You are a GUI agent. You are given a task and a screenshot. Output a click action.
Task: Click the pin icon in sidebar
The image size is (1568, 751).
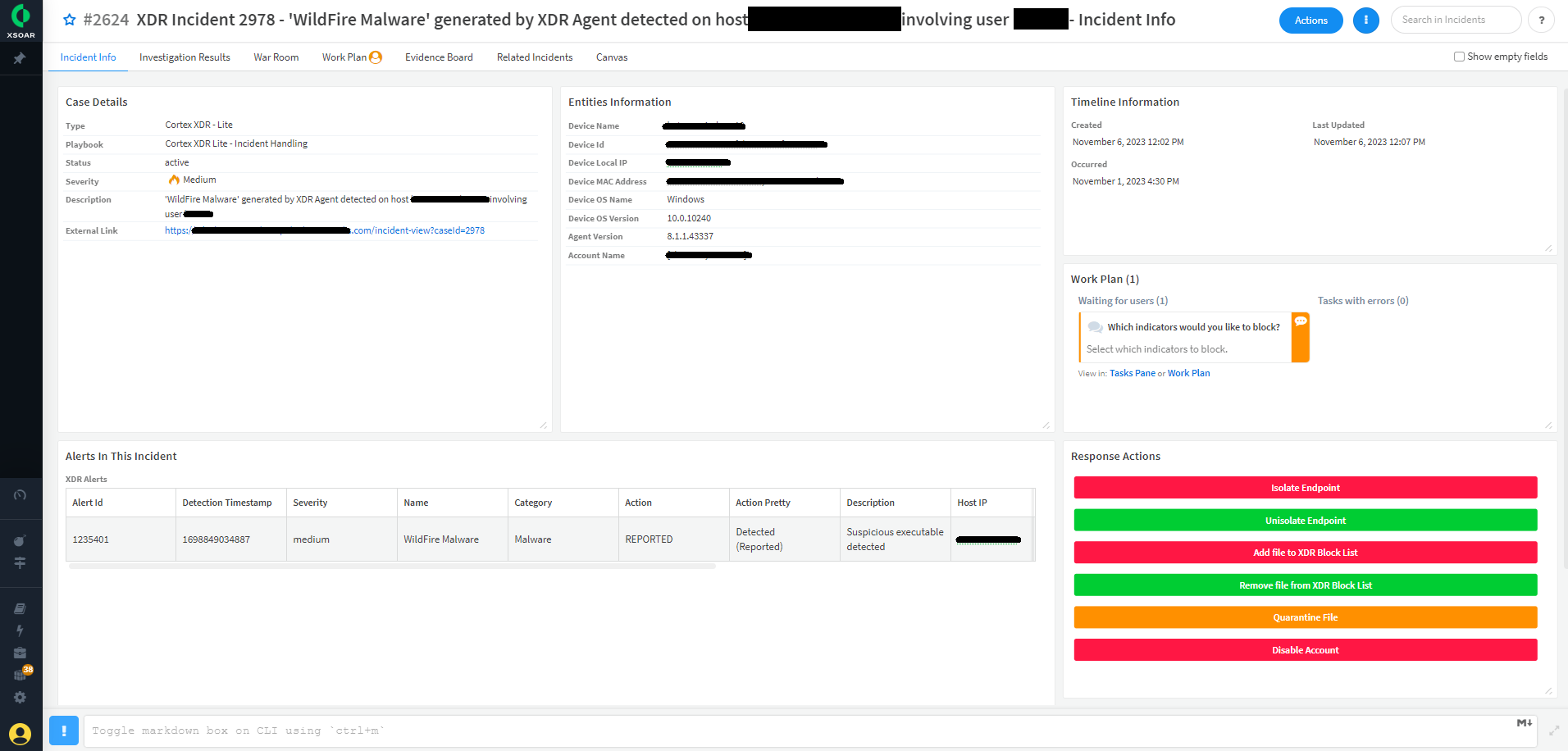point(20,58)
